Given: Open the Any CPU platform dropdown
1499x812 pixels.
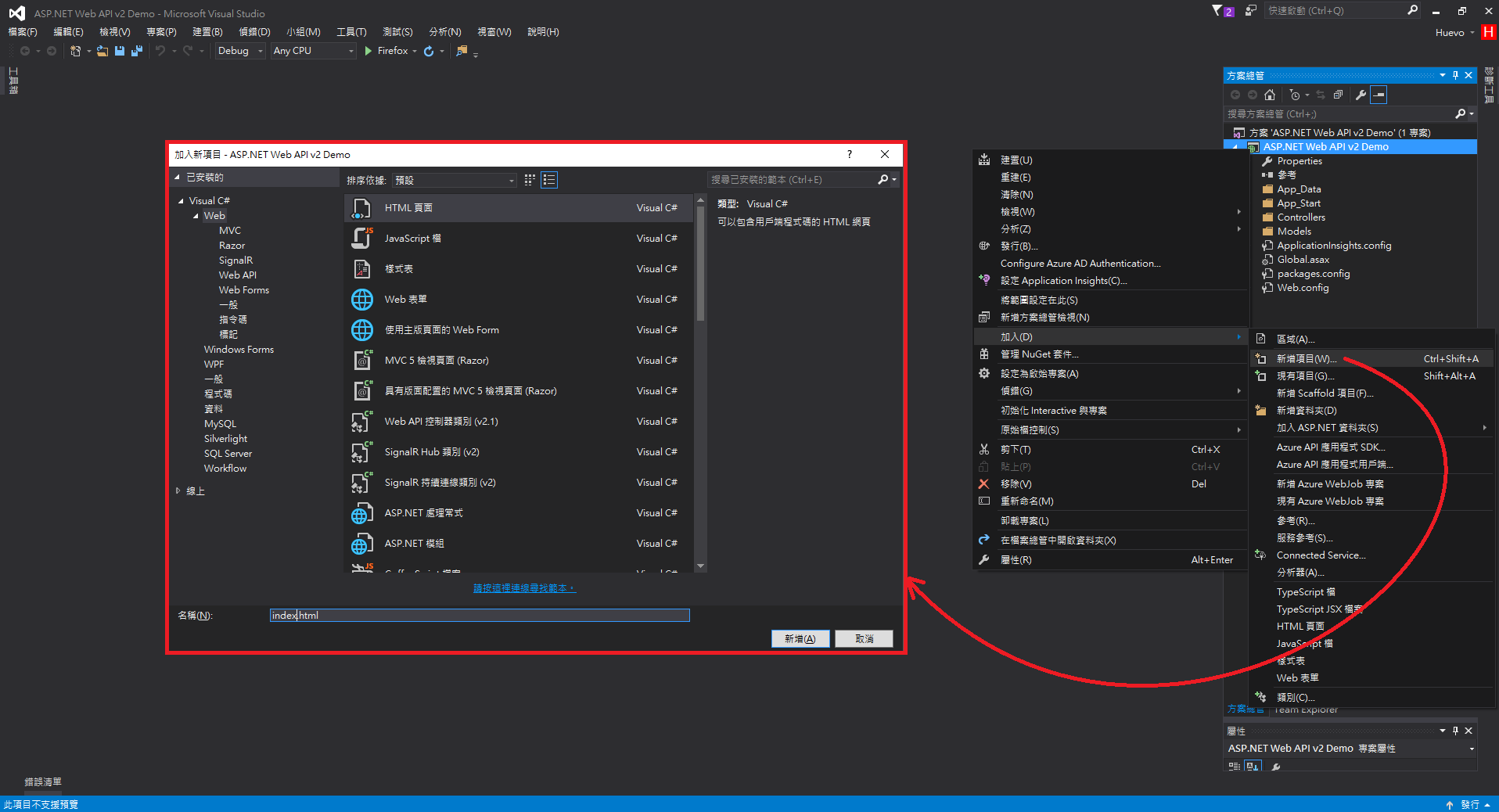Looking at the screenshot, I should point(314,51).
